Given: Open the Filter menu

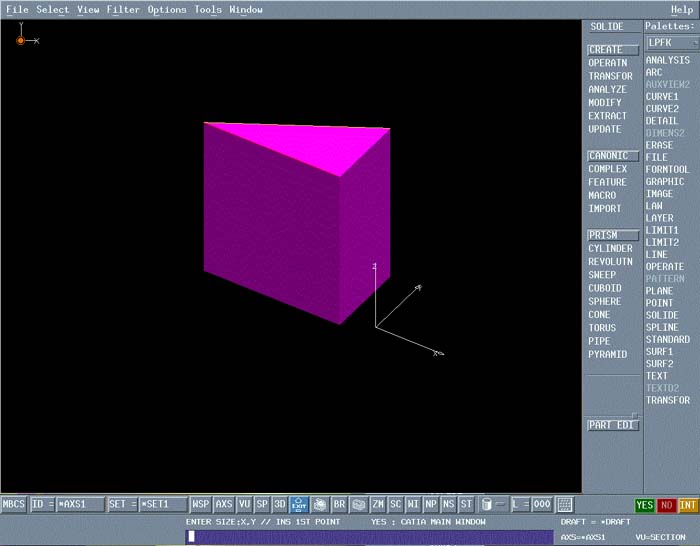Looking at the screenshot, I should click(123, 10).
